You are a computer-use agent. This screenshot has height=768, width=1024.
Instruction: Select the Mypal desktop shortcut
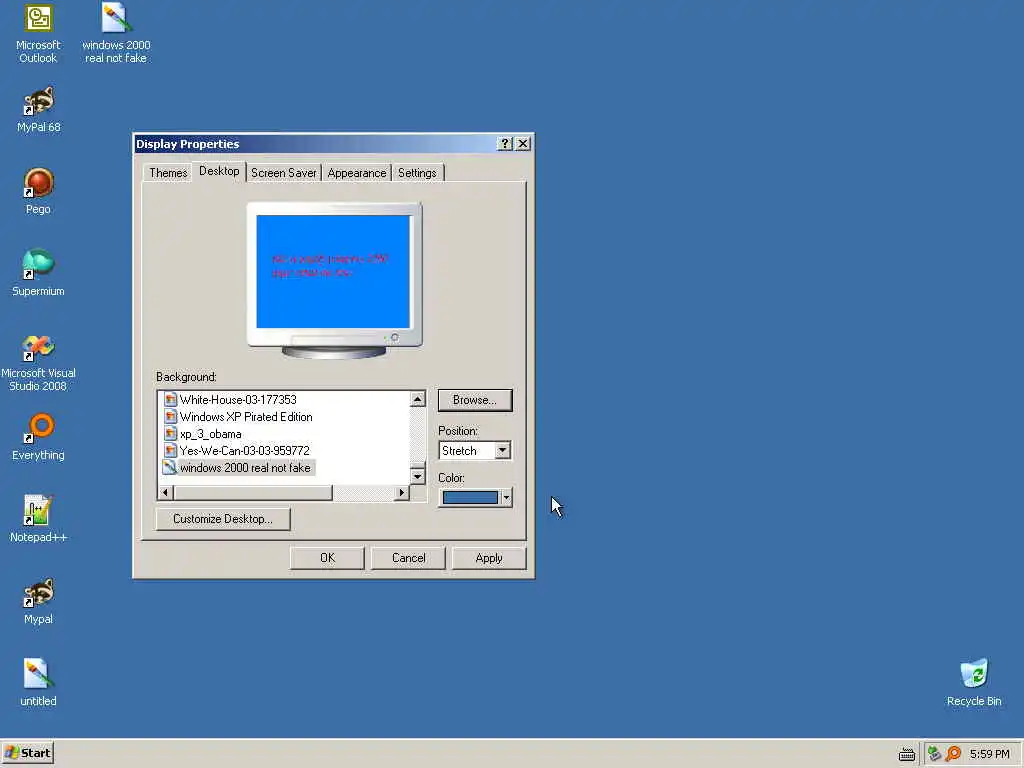(x=39, y=601)
